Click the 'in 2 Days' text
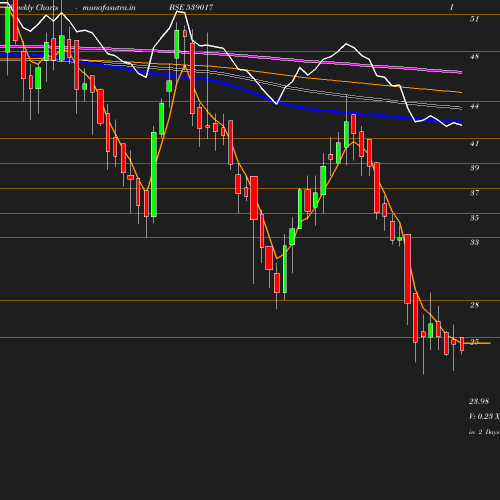The width and height of the screenshot is (500, 500). (x=484, y=432)
